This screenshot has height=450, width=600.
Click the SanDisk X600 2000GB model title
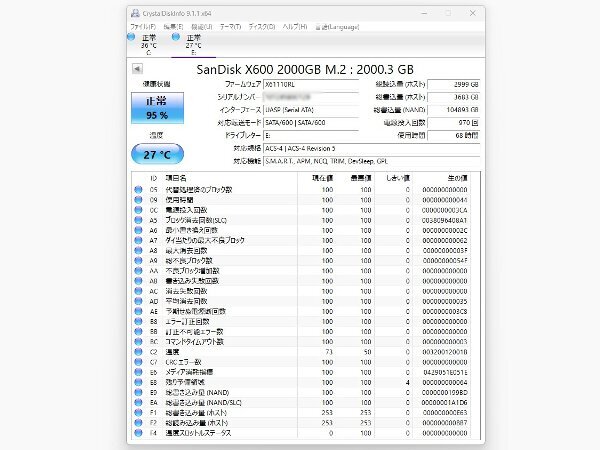305,69
